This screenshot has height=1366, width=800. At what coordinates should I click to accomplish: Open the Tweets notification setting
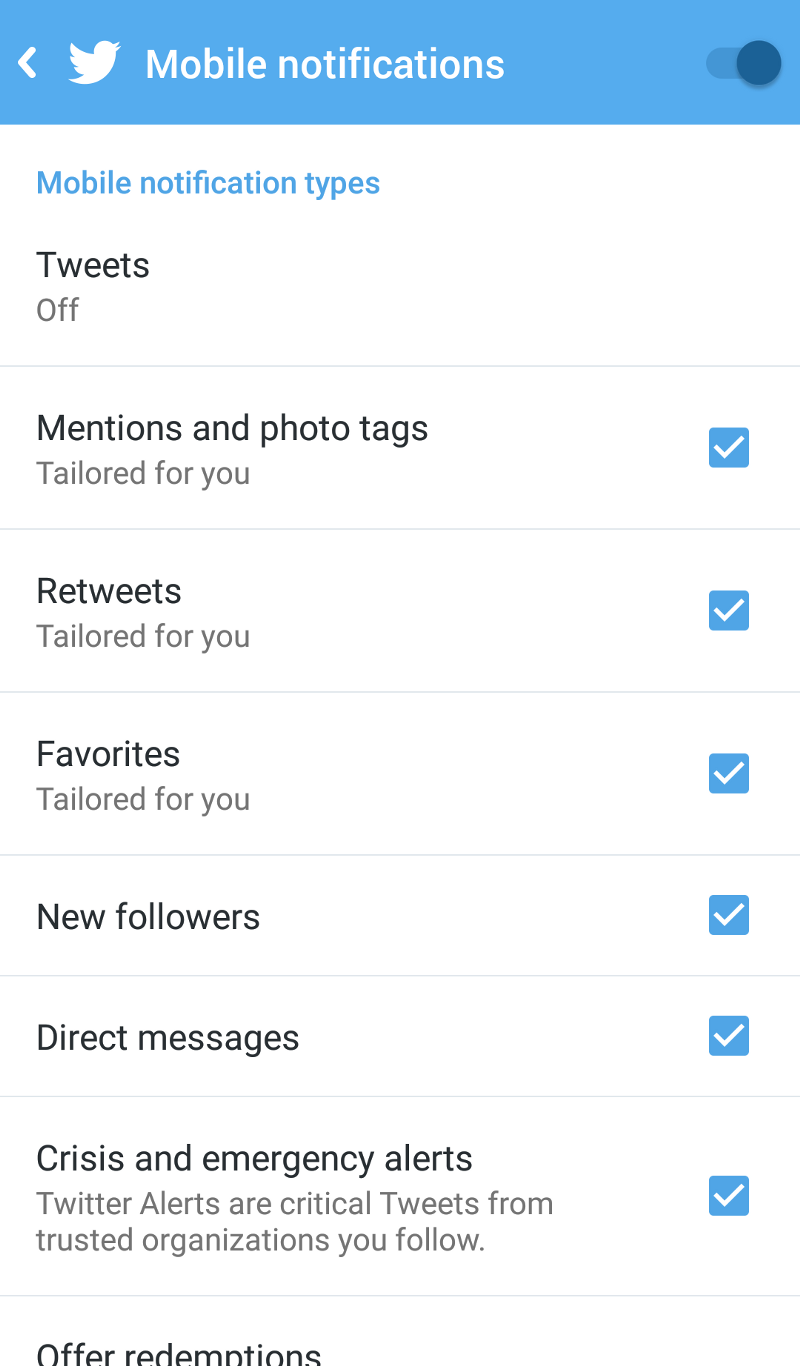(400, 286)
